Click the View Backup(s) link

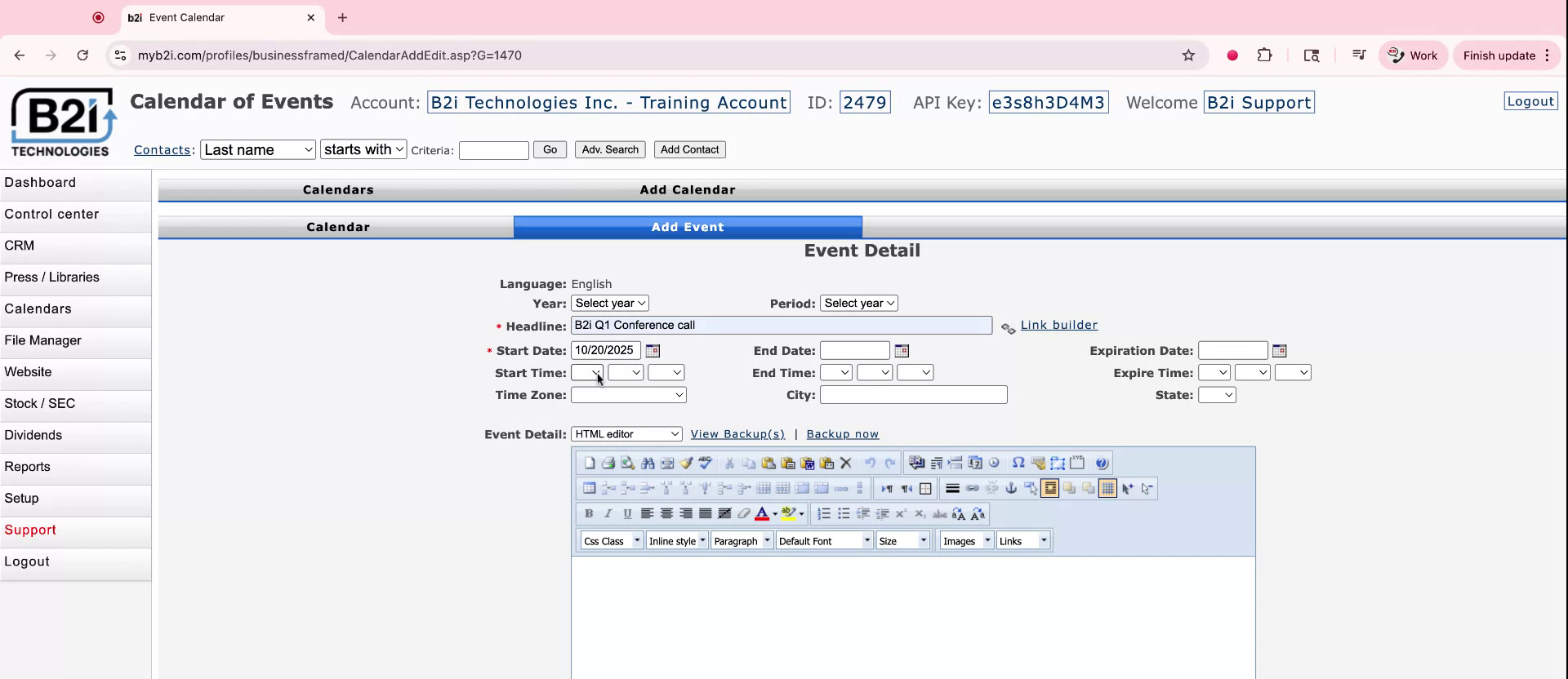737,434
